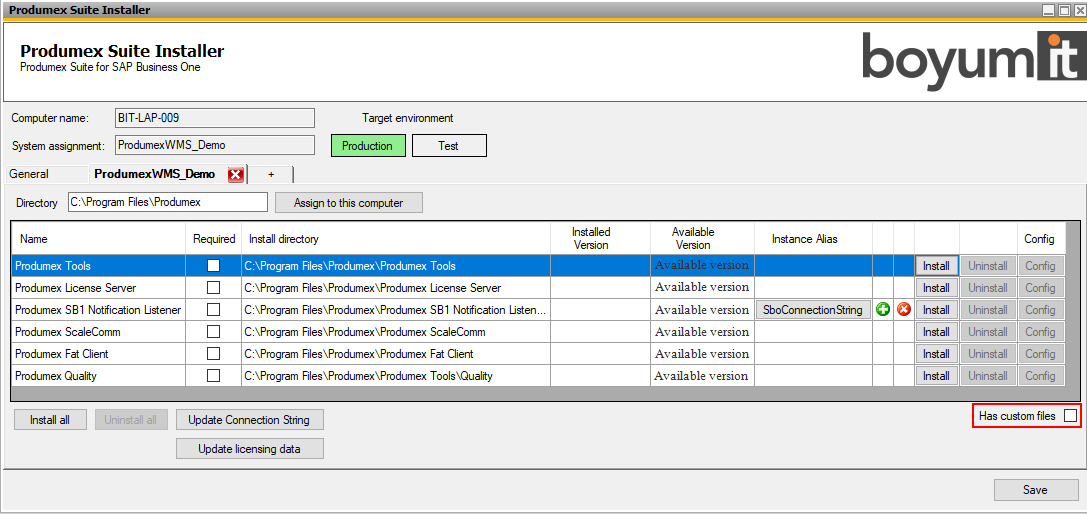
Task: Select the ProdumexWMS_Demo tab
Action: point(155,174)
